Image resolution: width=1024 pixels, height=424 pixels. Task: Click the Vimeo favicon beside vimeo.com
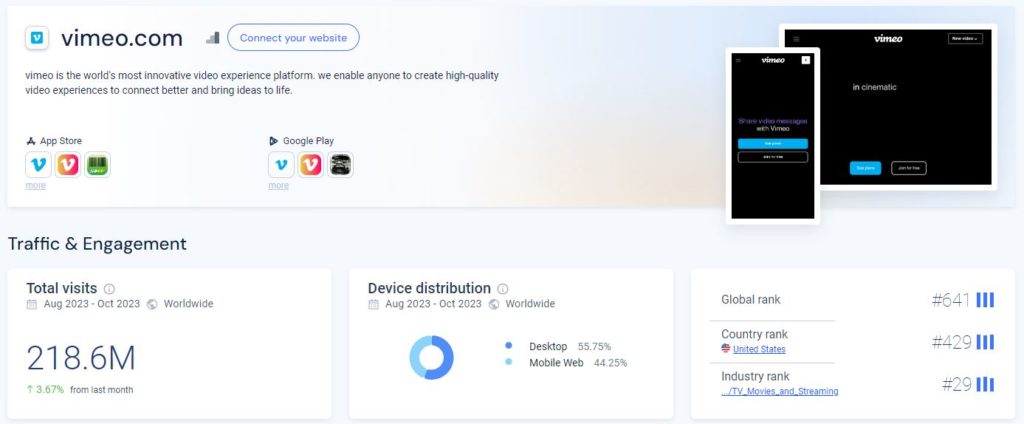[37, 38]
